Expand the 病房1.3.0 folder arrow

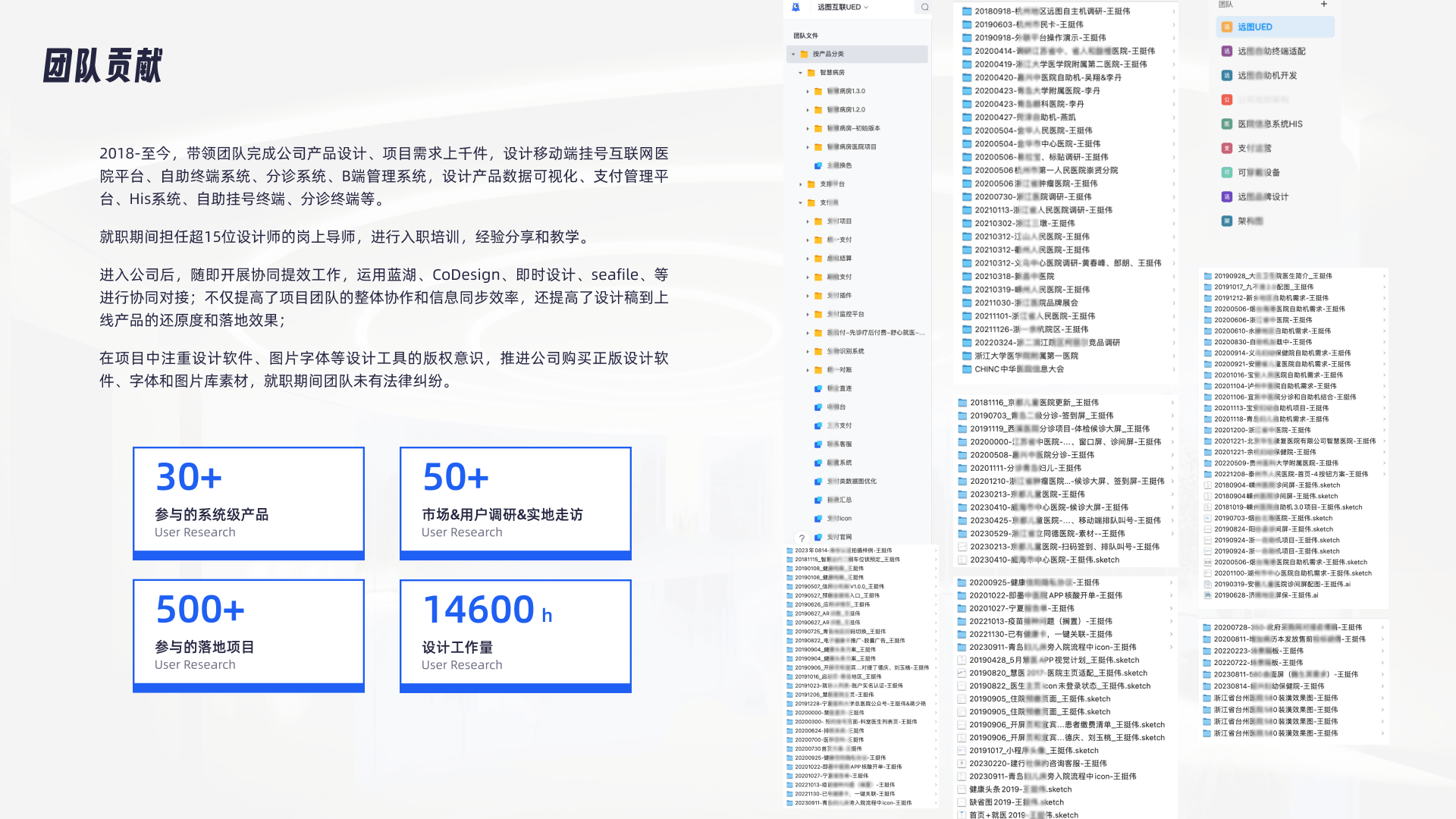coord(808,91)
